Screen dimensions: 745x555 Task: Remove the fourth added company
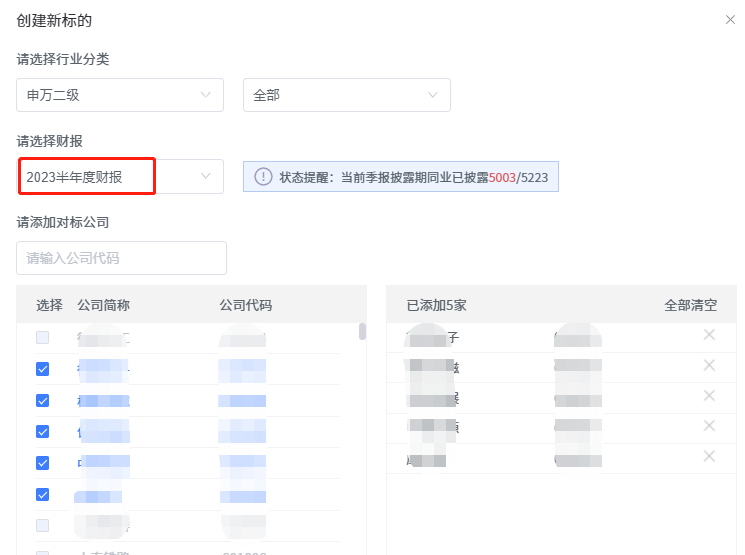pos(709,425)
